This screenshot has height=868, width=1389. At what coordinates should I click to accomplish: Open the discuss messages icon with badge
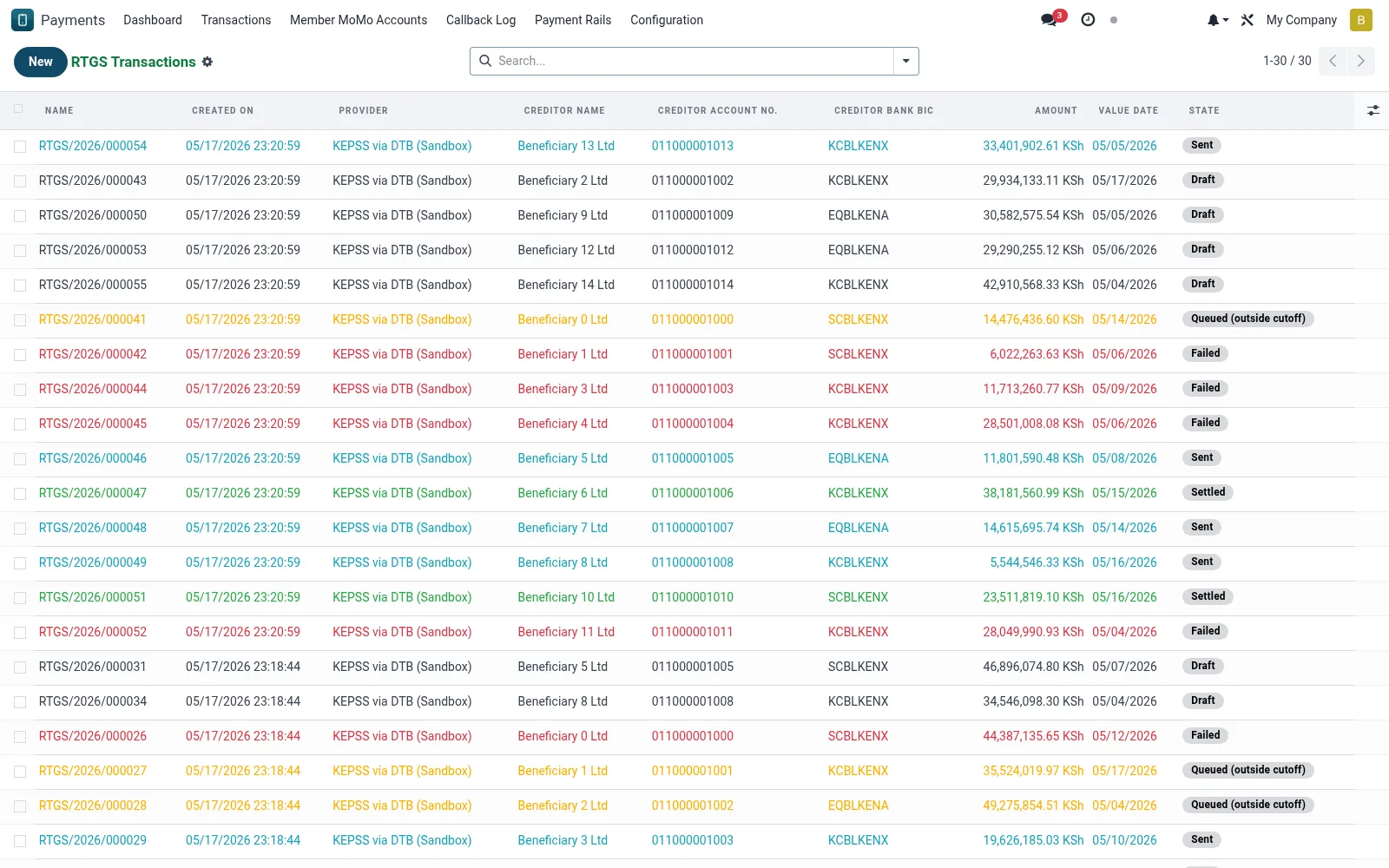1052,19
